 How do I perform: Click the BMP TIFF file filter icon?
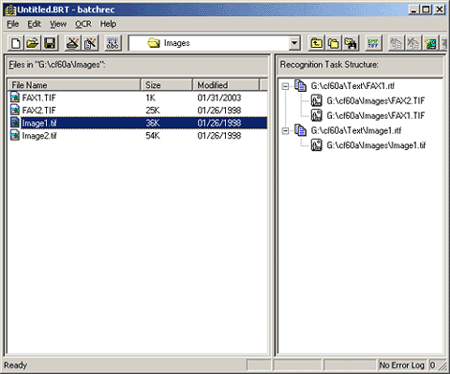coord(373,43)
